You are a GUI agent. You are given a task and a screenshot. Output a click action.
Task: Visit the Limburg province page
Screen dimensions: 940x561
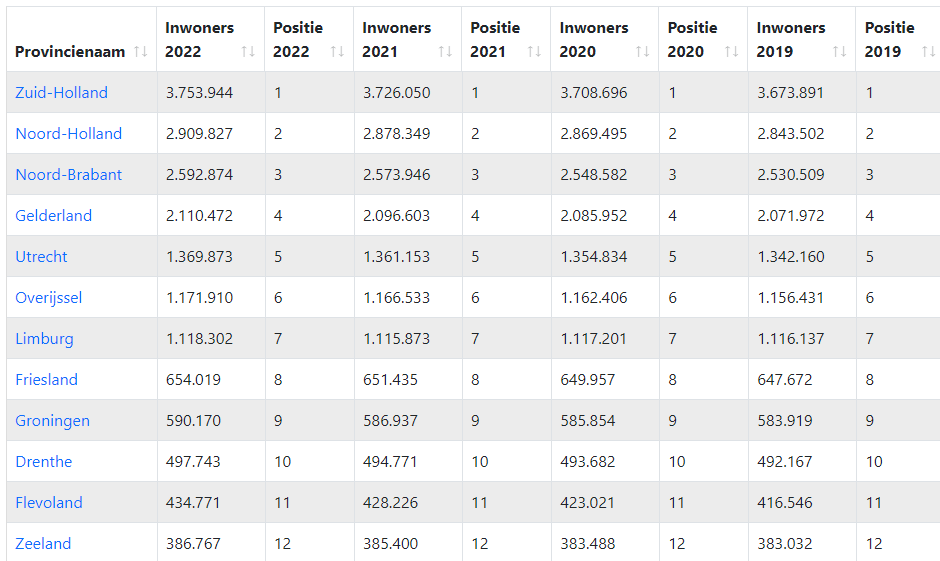(x=44, y=339)
